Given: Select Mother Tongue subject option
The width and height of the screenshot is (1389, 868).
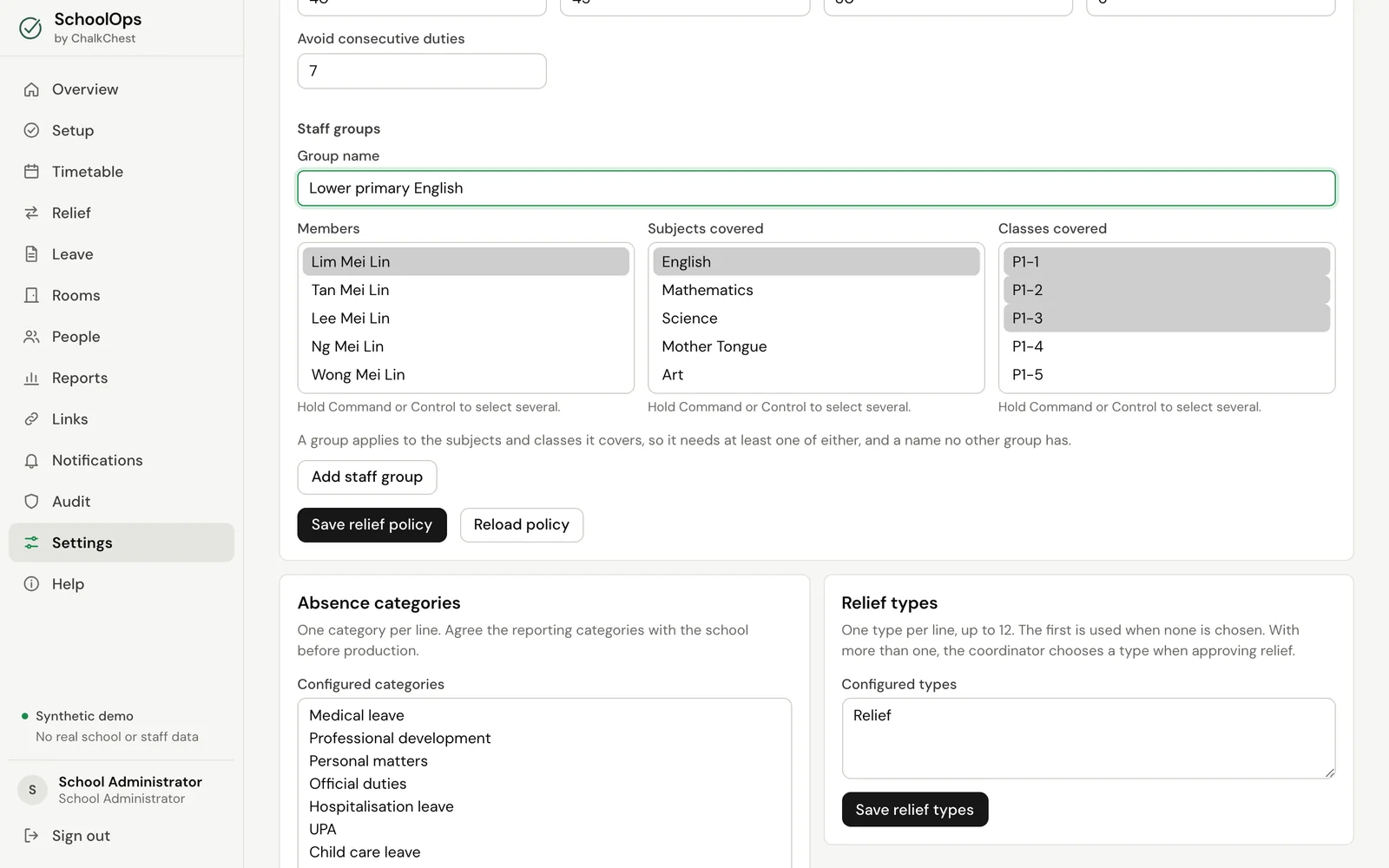Looking at the screenshot, I should [816, 346].
